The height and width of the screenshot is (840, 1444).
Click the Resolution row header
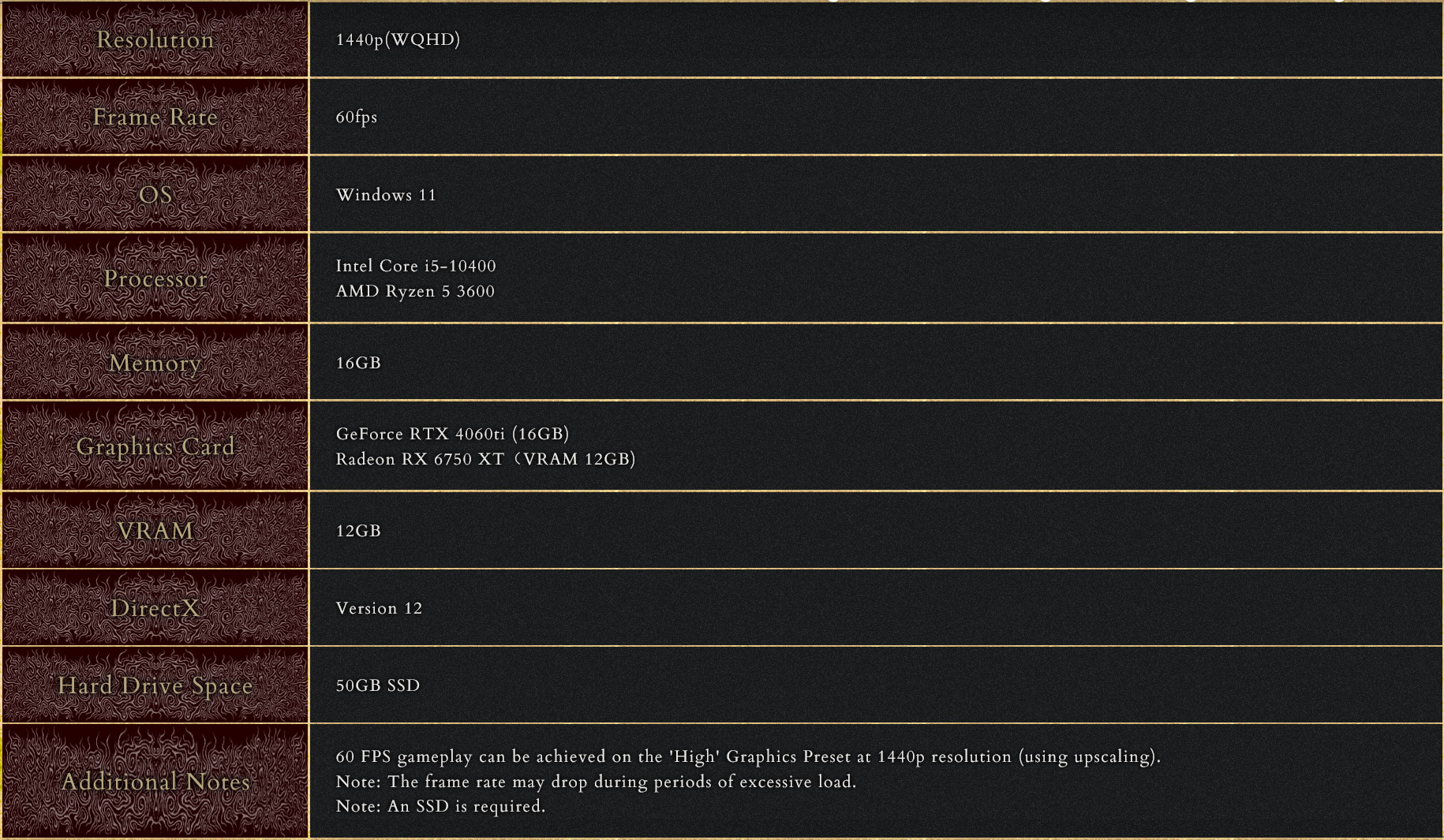click(x=155, y=39)
